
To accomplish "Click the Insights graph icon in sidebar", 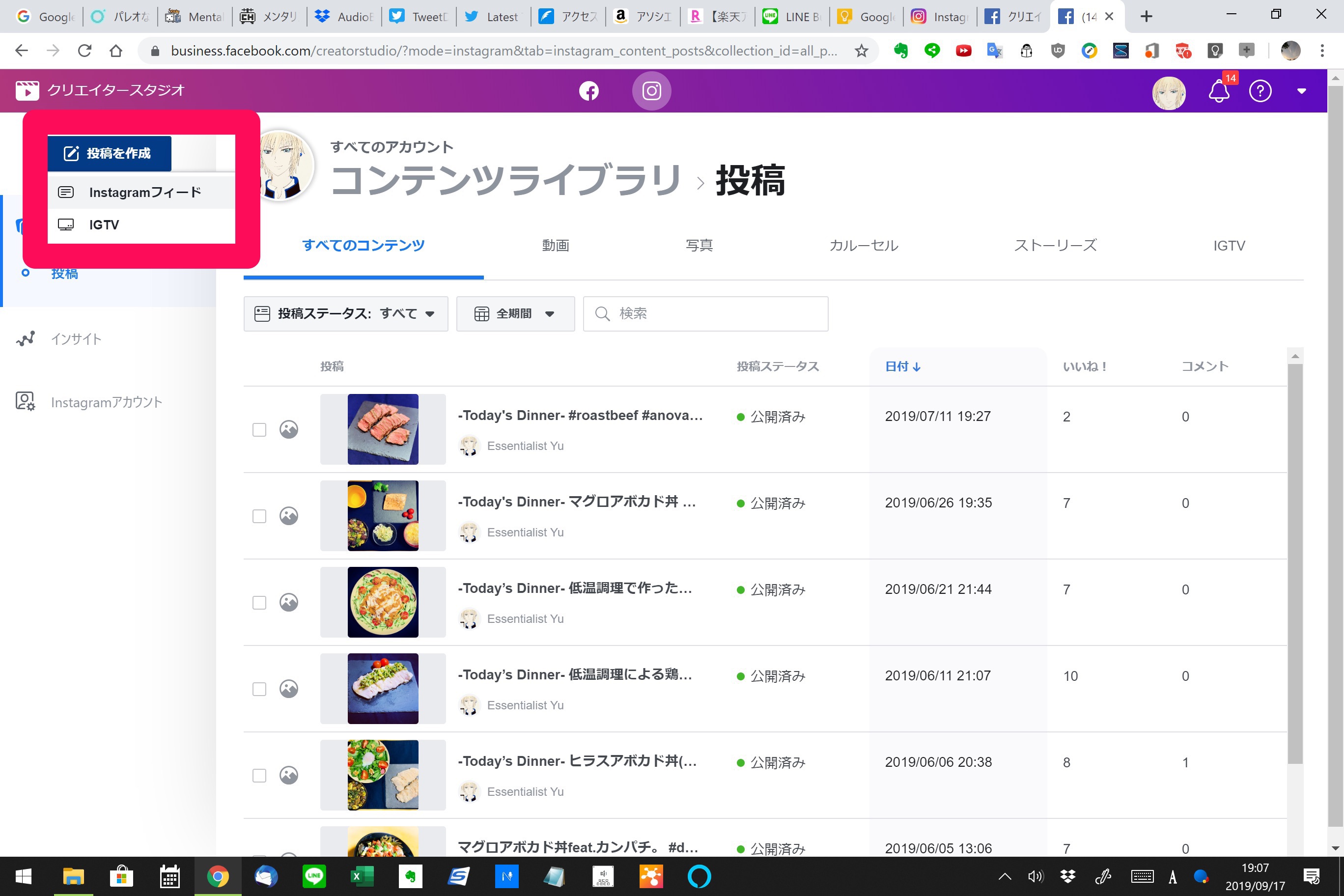I will pos(26,339).
